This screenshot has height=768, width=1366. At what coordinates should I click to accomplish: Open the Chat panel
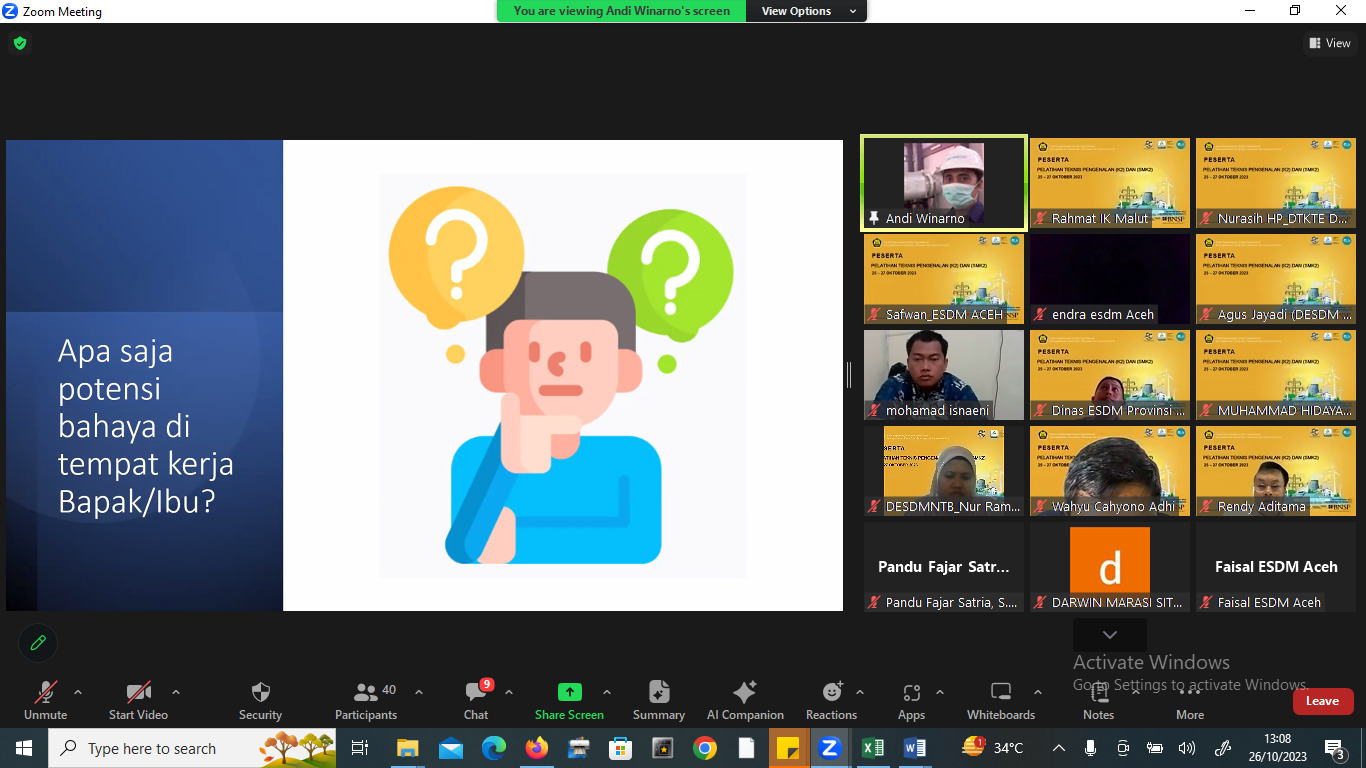pos(476,692)
